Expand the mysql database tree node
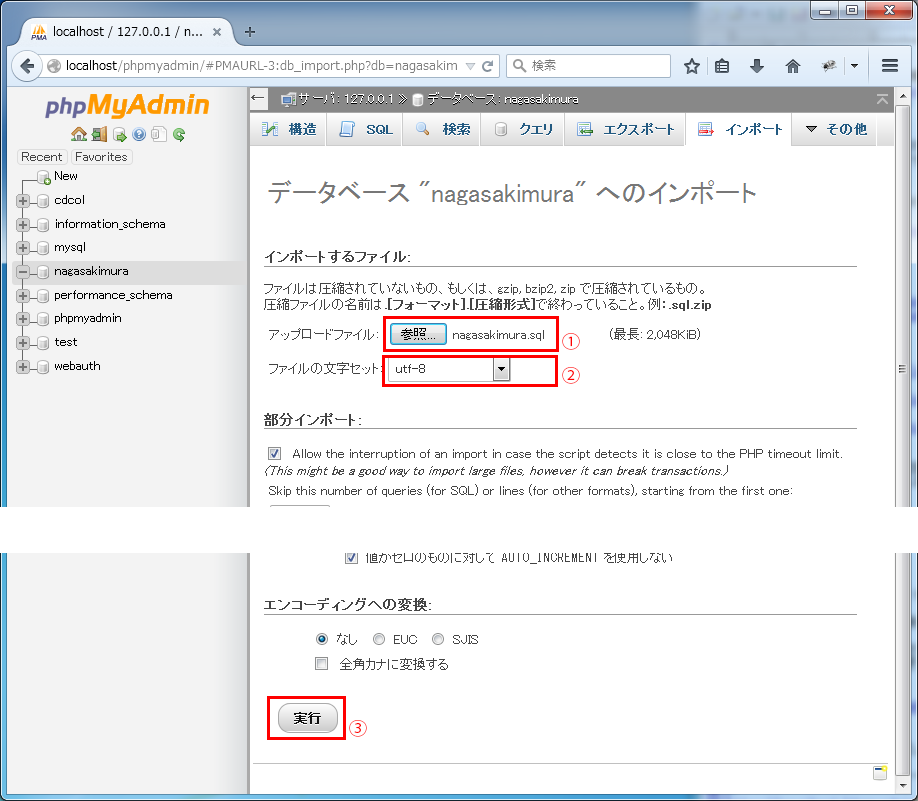The height and width of the screenshot is (801, 918). pyautogui.click(x=23, y=247)
